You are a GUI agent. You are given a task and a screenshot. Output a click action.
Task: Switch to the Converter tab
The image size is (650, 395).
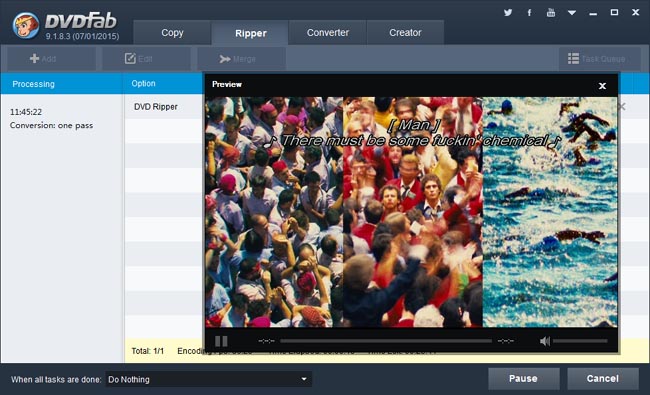(x=327, y=32)
